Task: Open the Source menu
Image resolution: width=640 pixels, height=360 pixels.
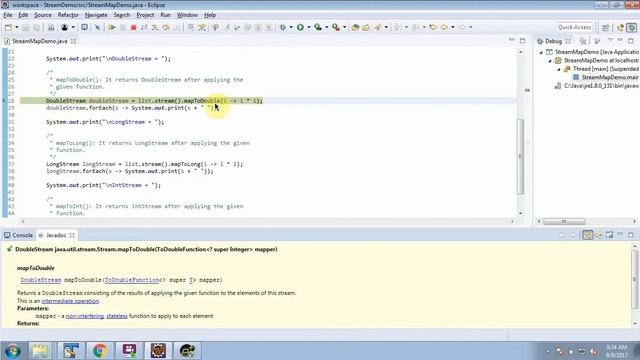Action: click(43, 15)
